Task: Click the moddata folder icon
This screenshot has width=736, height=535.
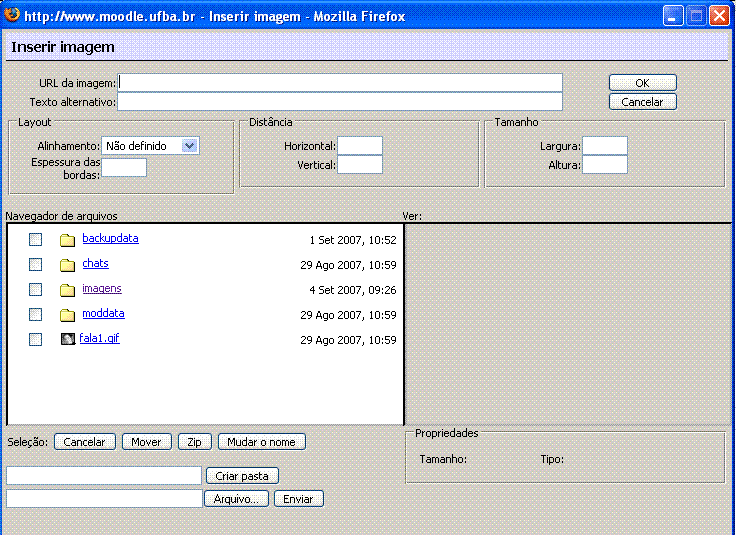Action: point(68,315)
